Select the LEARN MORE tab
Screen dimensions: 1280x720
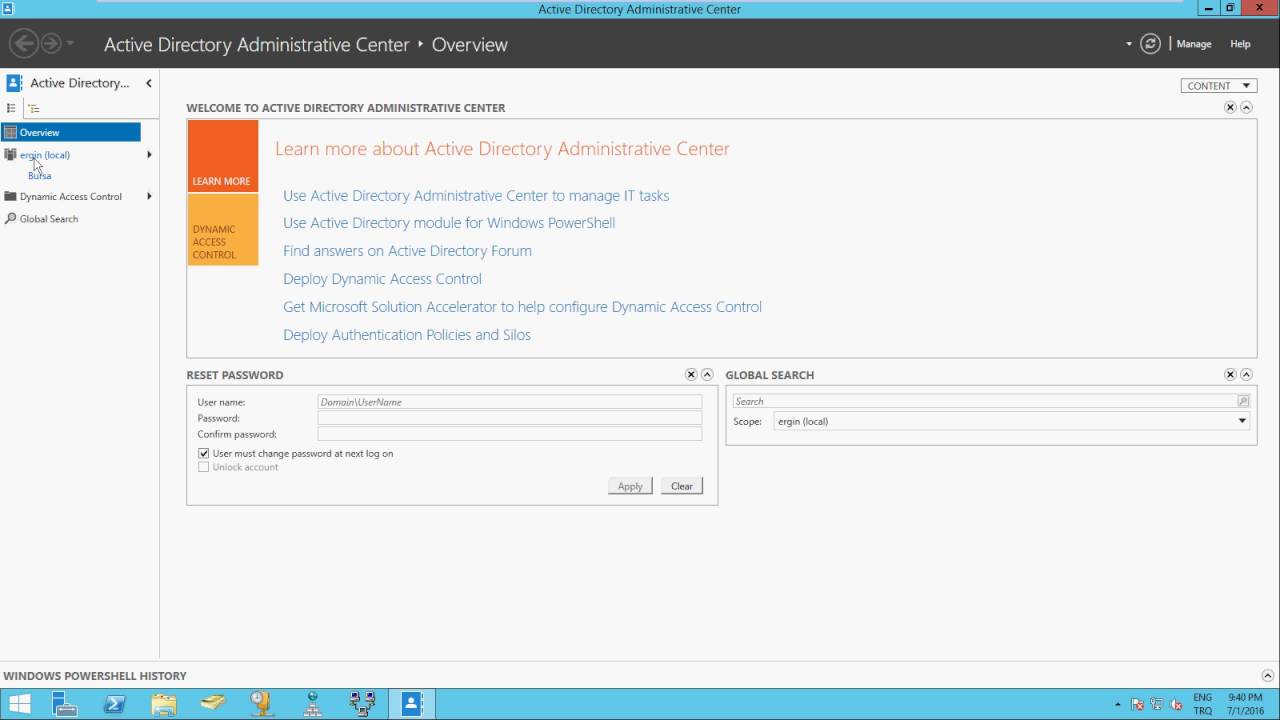[x=222, y=156]
